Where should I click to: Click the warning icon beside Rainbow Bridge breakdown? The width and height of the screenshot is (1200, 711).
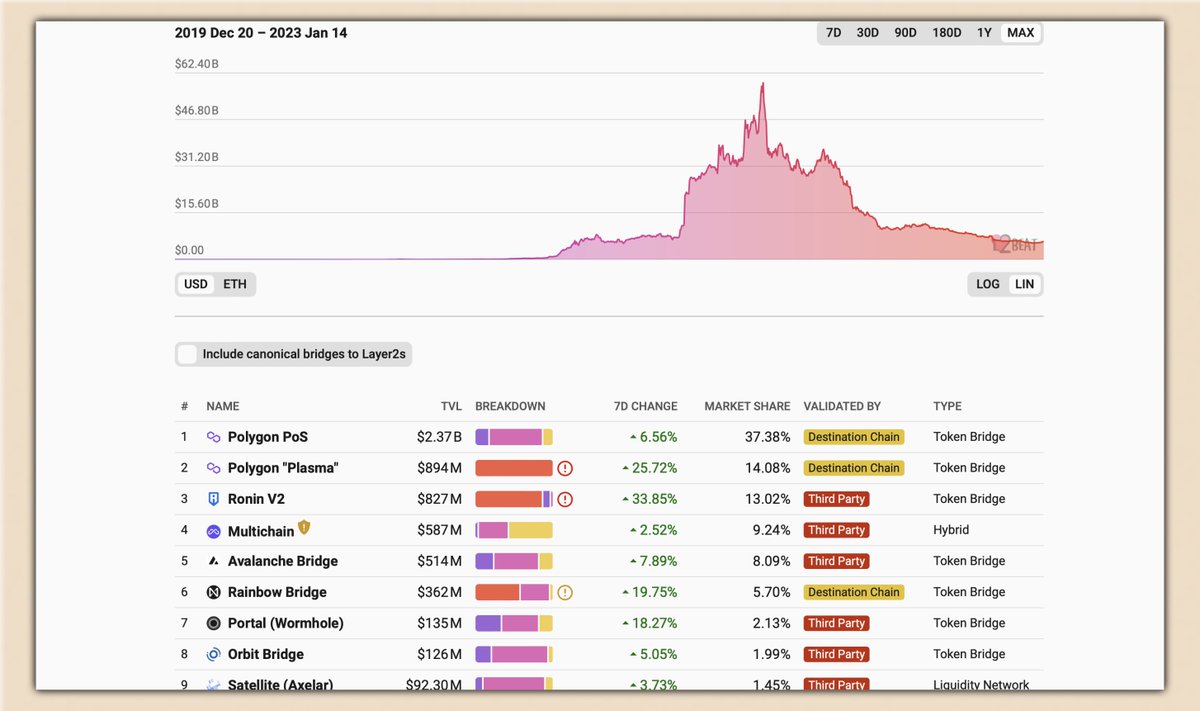point(565,592)
